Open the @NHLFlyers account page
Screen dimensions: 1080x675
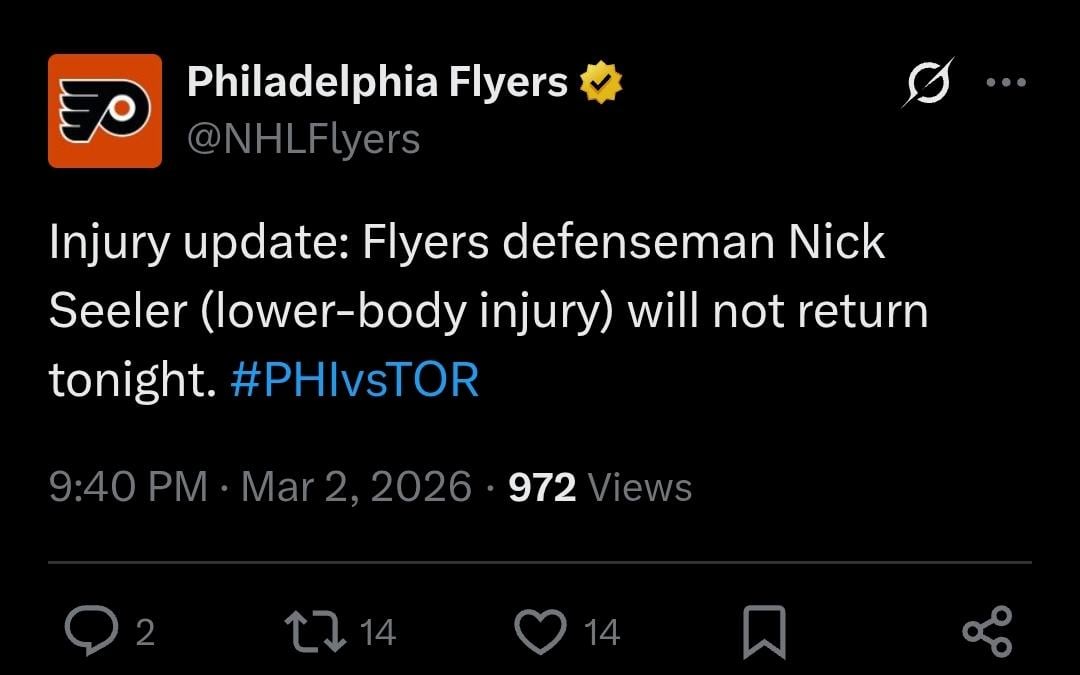[300, 138]
